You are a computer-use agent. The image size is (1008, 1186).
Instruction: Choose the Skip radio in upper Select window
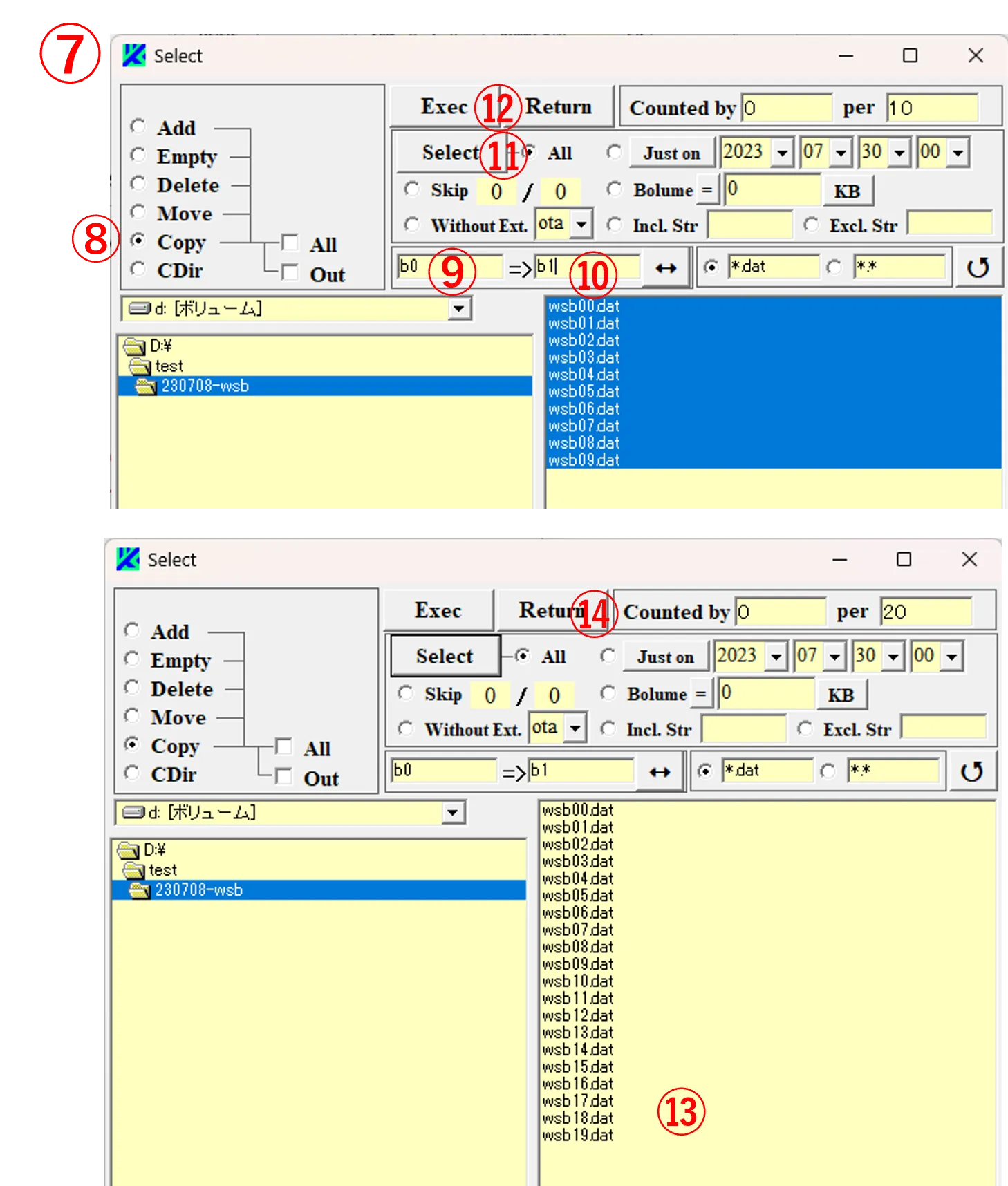[411, 189]
